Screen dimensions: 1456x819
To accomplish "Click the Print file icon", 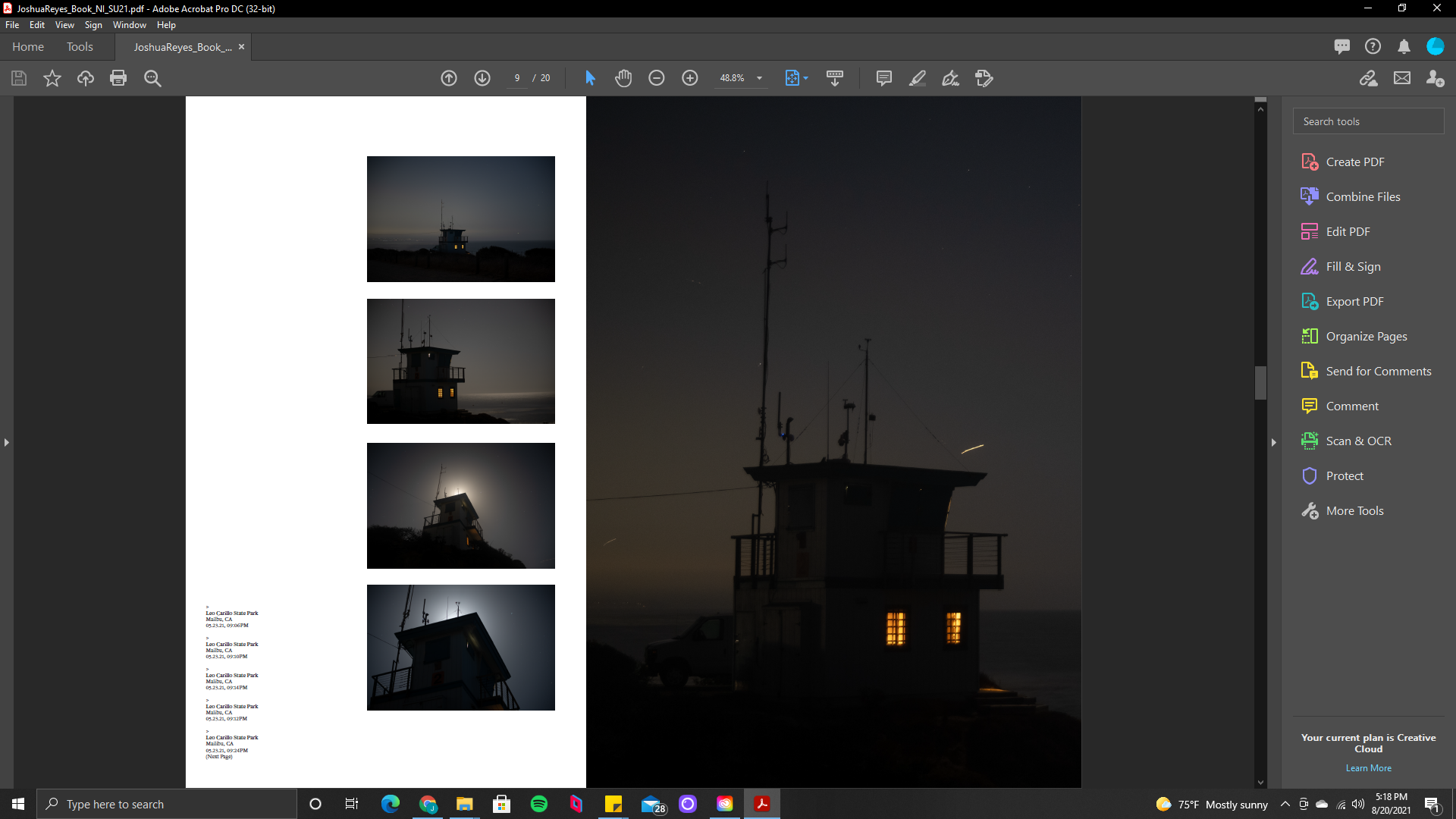I will click(x=118, y=78).
